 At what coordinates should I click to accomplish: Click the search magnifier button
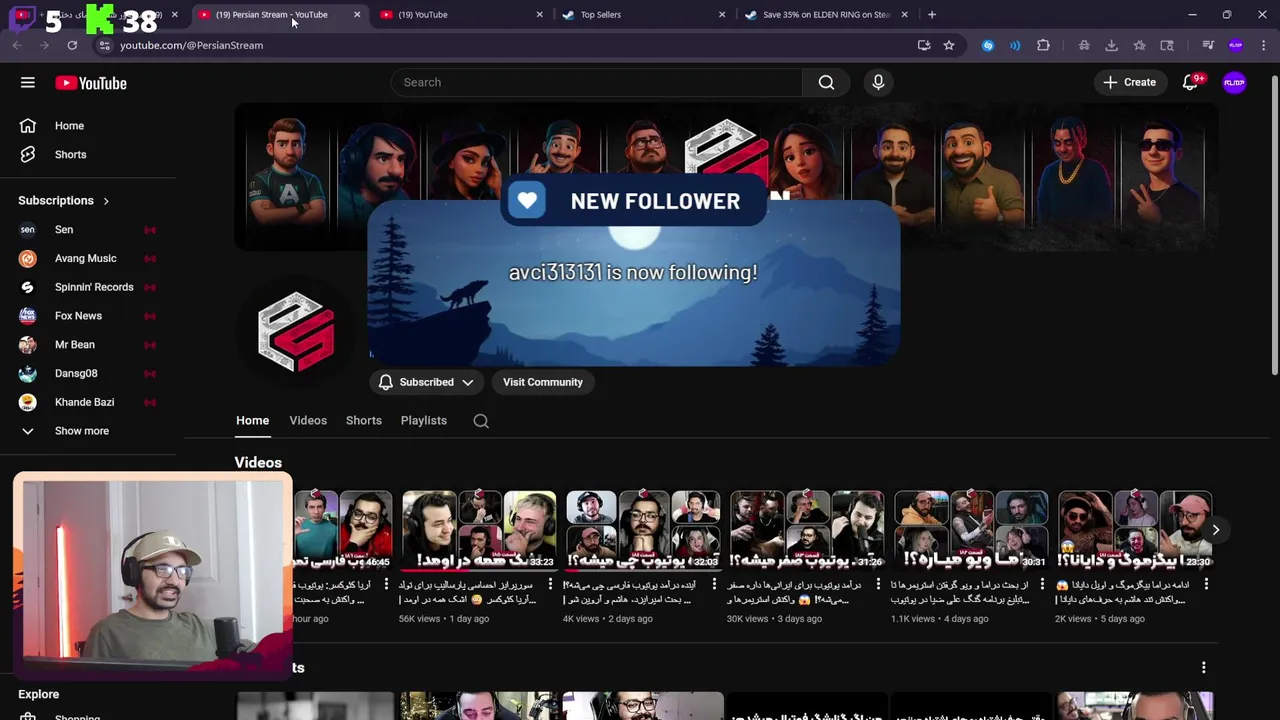[826, 82]
